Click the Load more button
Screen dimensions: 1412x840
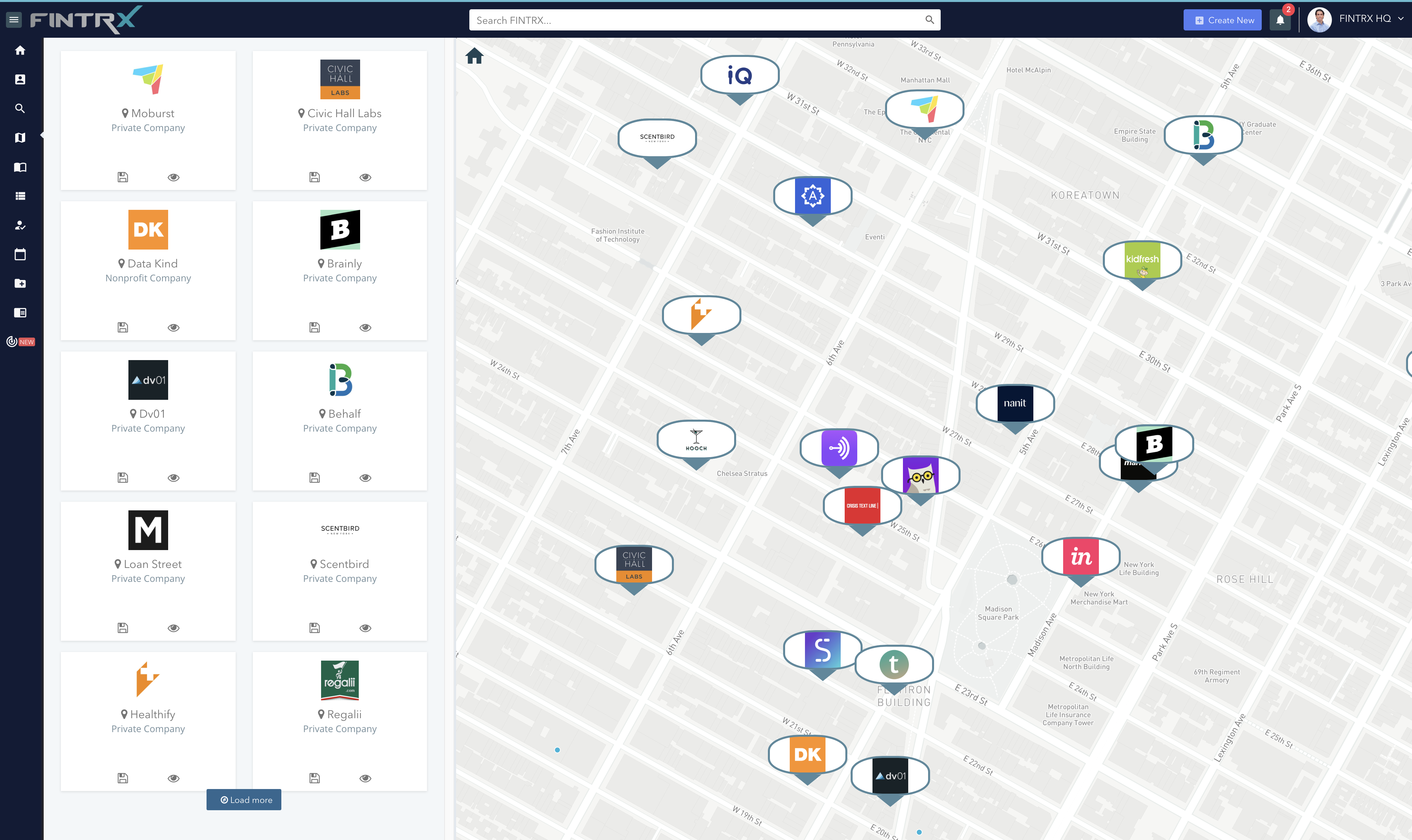click(244, 800)
